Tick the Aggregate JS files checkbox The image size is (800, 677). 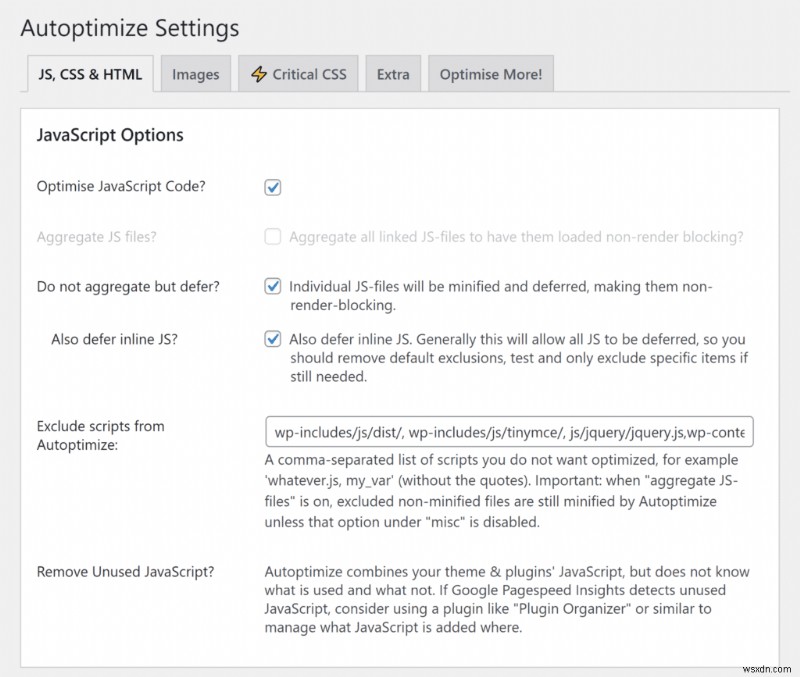[272, 237]
